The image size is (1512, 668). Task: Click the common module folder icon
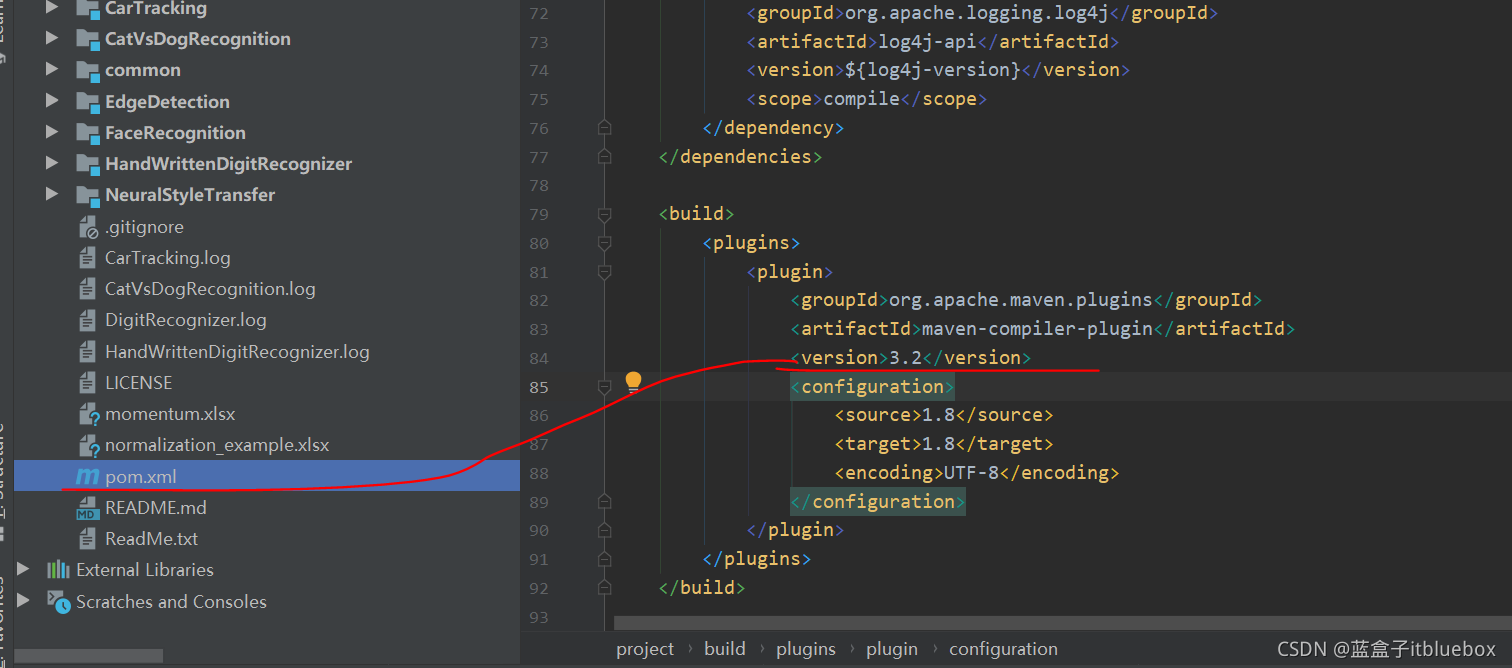(x=88, y=71)
